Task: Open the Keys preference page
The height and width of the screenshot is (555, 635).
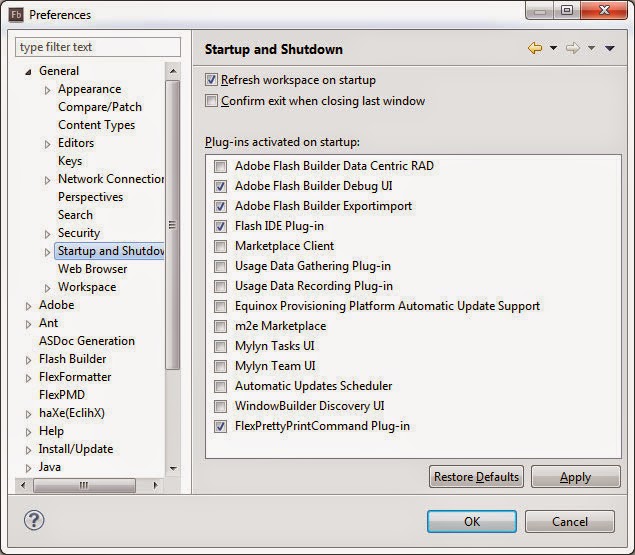Action: click(x=70, y=161)
